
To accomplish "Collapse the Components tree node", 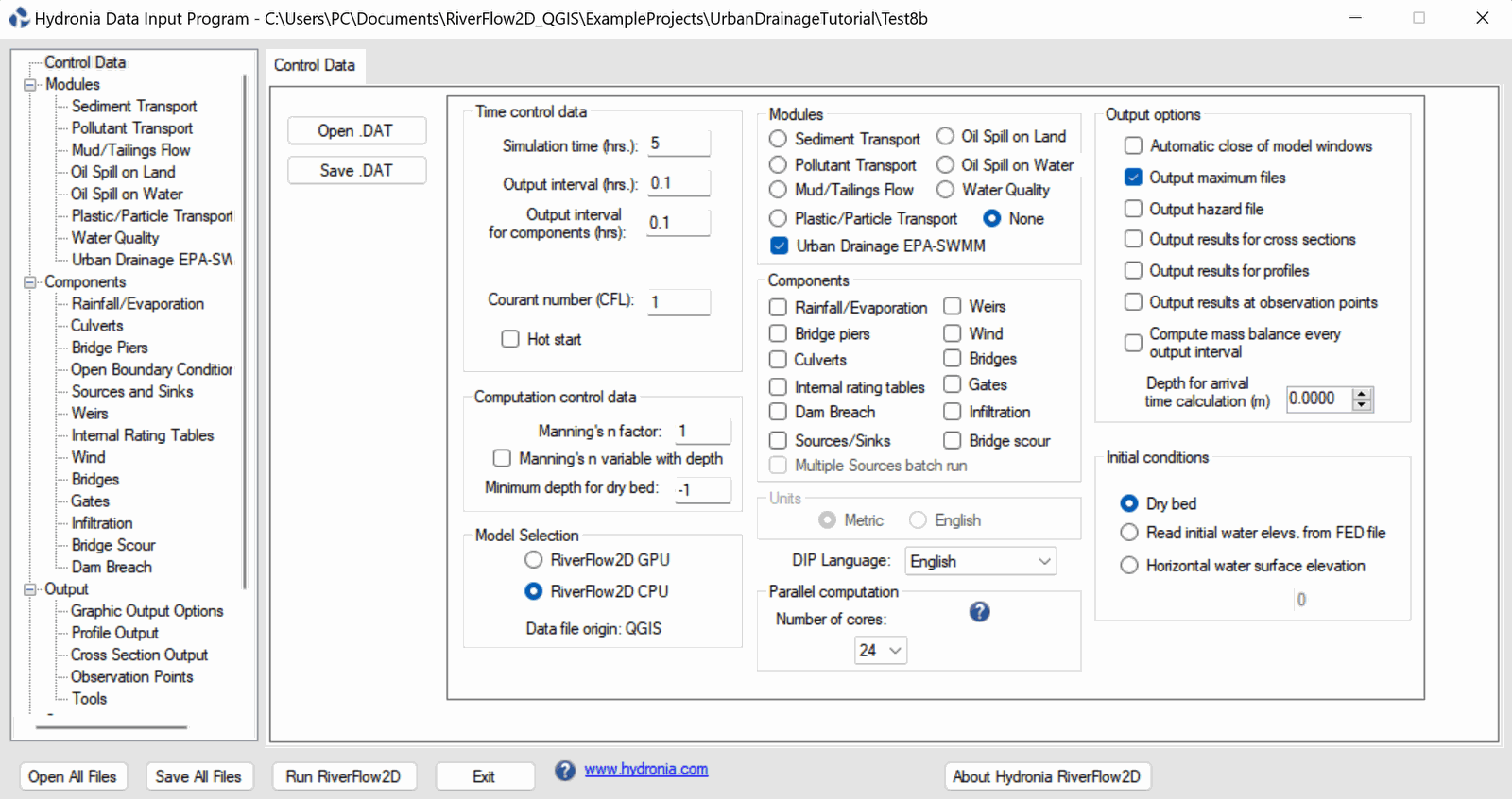I will [29, 282].
